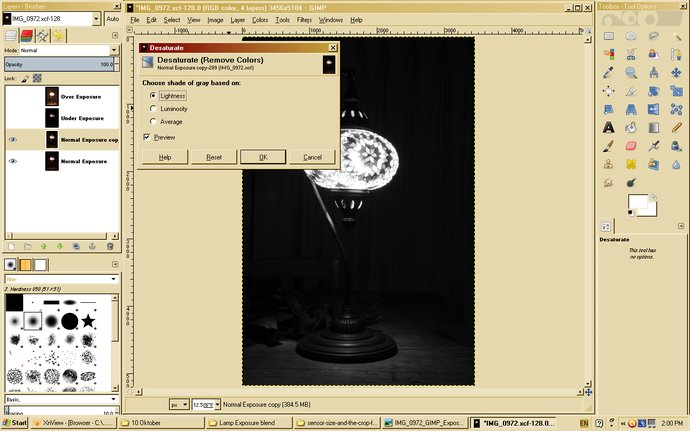The image size is (690, 431).
Task: Open the Filters menu
Action: pyautogui.click(x=304, y=20)
